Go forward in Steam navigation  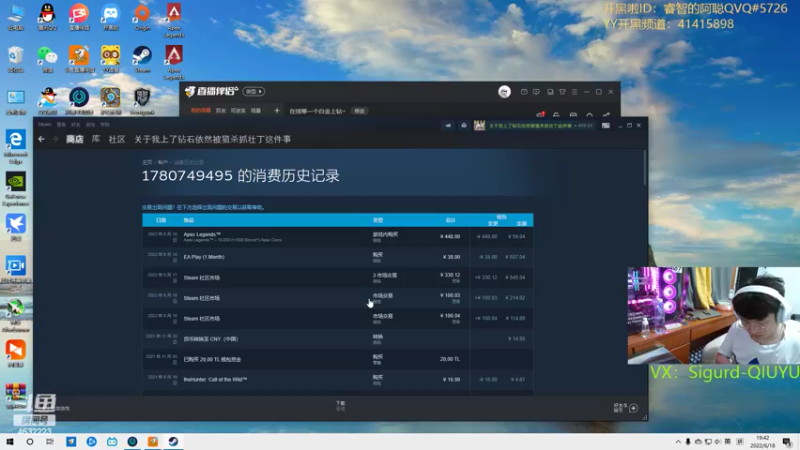[55, 139]
